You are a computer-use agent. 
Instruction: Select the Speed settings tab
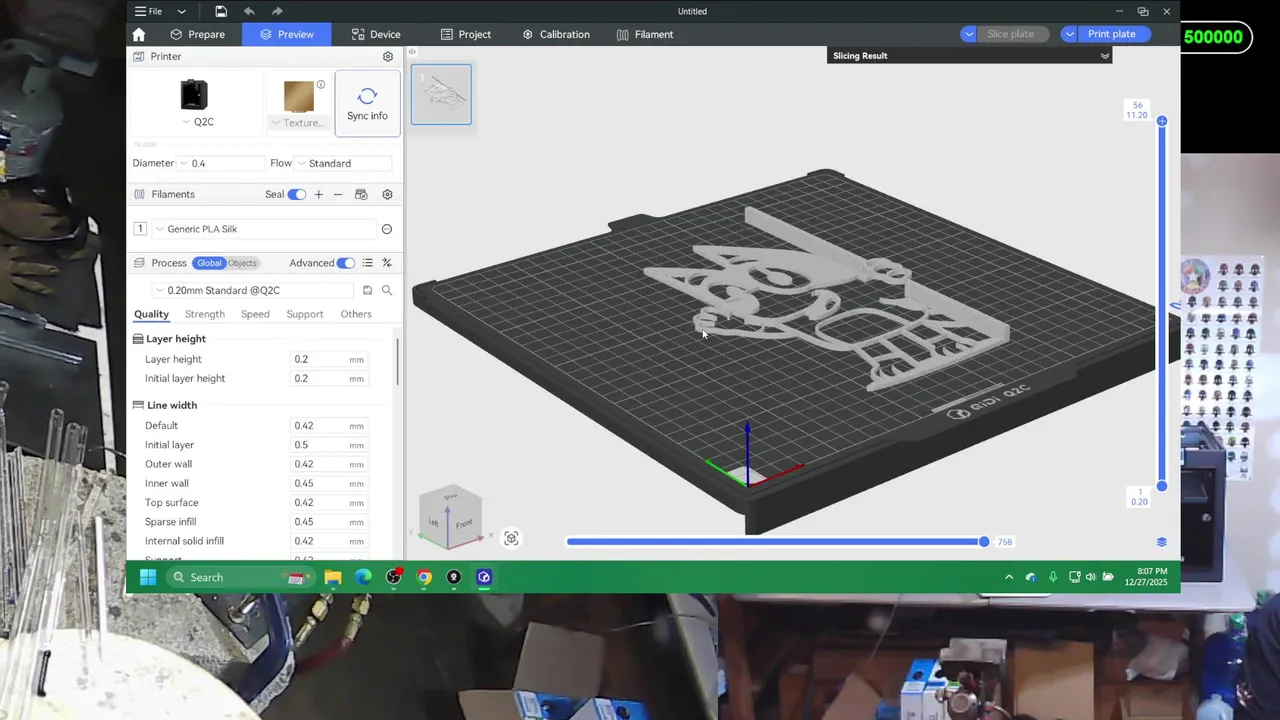pos(255,314)
